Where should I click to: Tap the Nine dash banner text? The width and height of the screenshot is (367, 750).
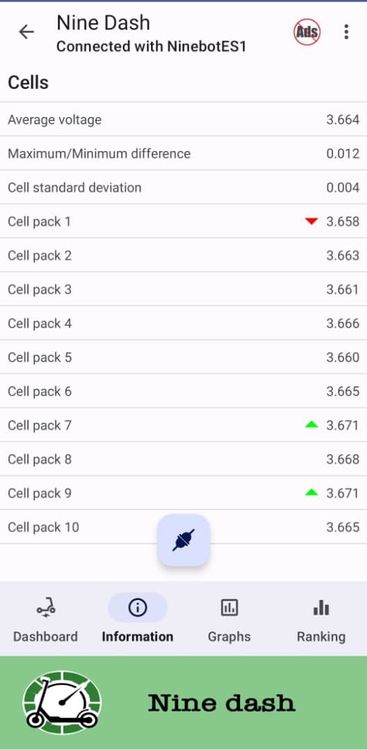tap(222, 703)
